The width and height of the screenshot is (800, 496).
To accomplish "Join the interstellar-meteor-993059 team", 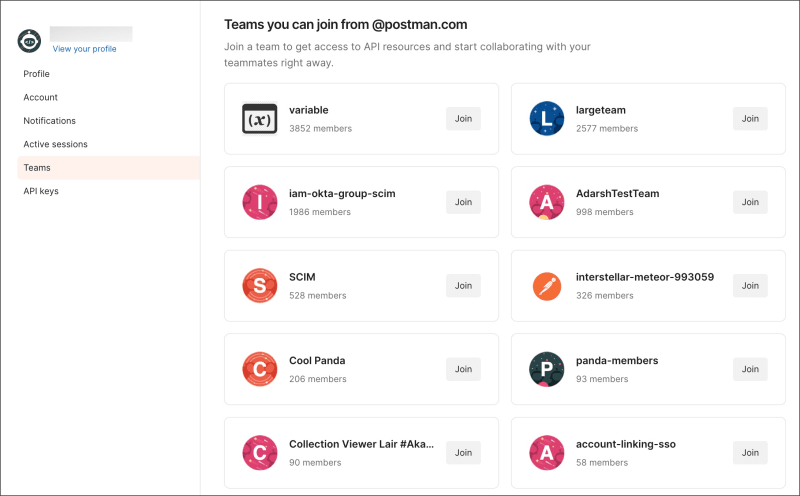I will [x=750, y=286].
